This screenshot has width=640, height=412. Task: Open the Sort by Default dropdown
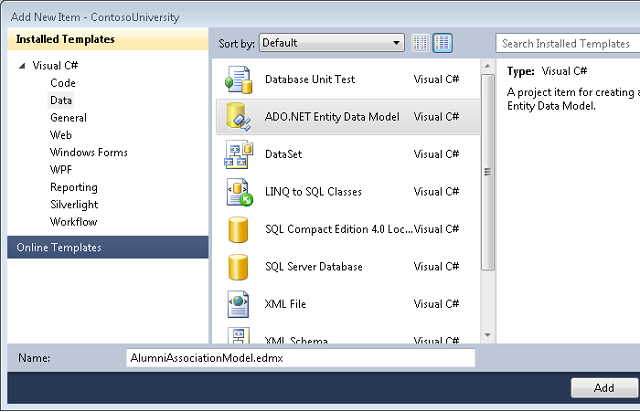tap(332, 43)
